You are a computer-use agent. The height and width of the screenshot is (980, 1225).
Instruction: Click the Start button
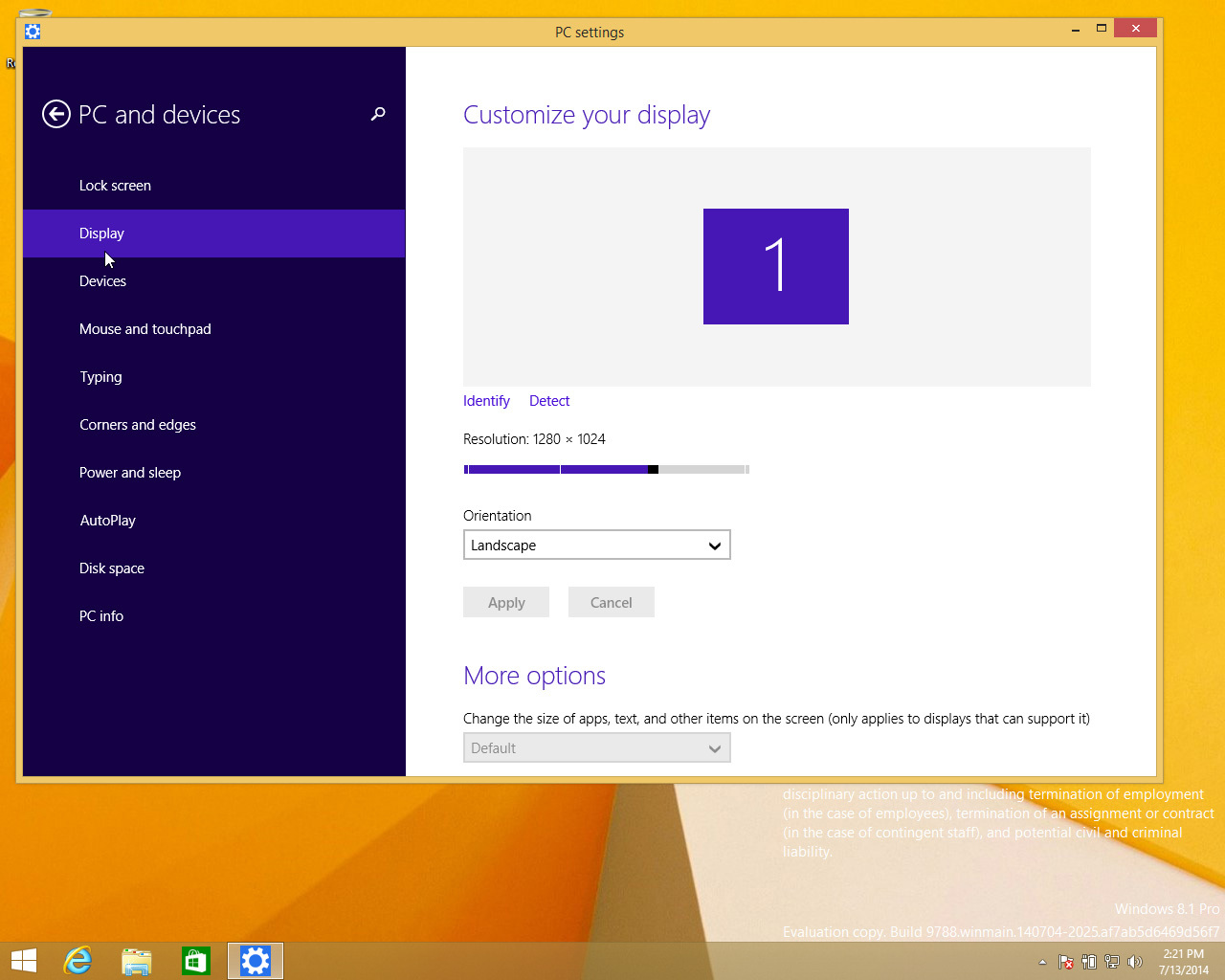(x=23, y=961)
